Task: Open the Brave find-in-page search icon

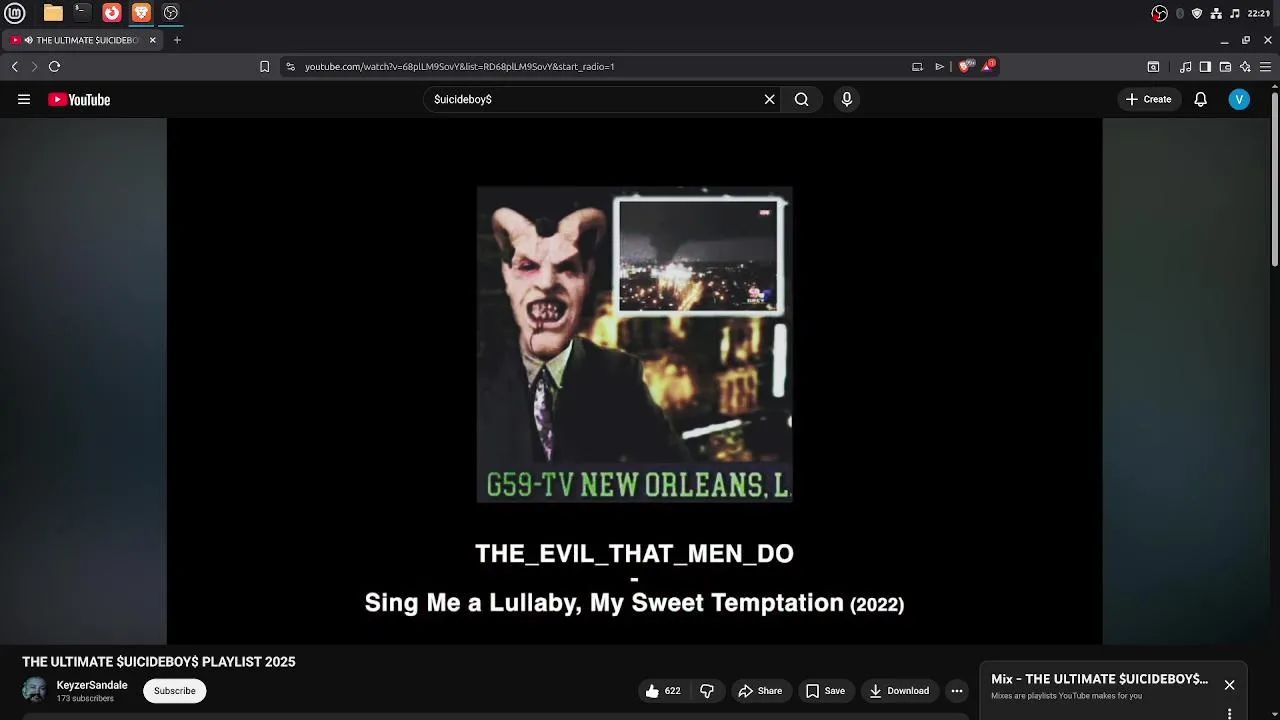Action: click(1153, 66)
